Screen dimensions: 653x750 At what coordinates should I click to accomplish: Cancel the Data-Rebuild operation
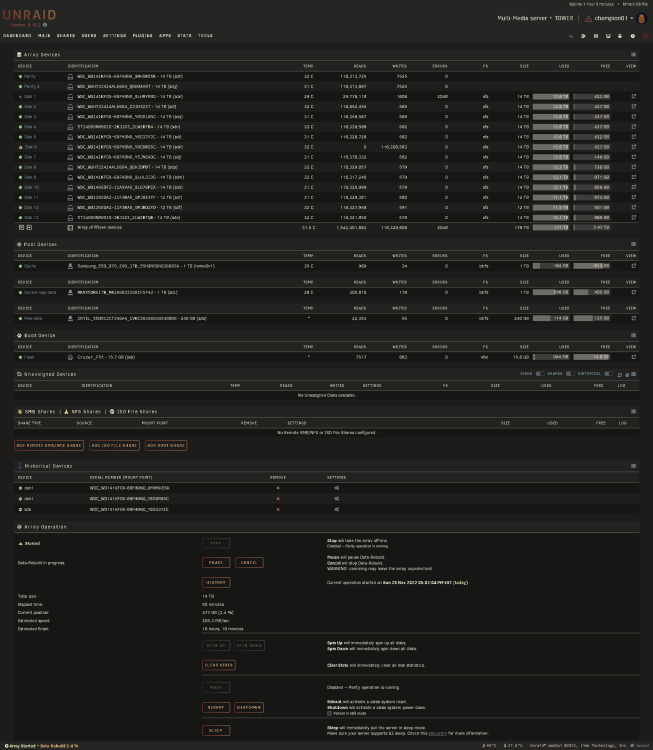pyautogui.click(x=249, y=562)
